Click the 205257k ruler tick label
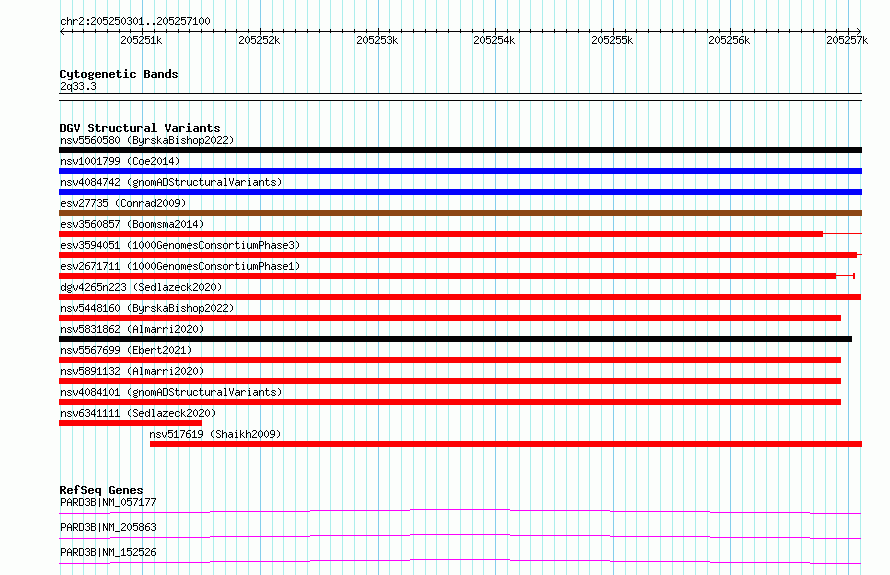The height and width of the screenshot is (575, 890). 847,40
